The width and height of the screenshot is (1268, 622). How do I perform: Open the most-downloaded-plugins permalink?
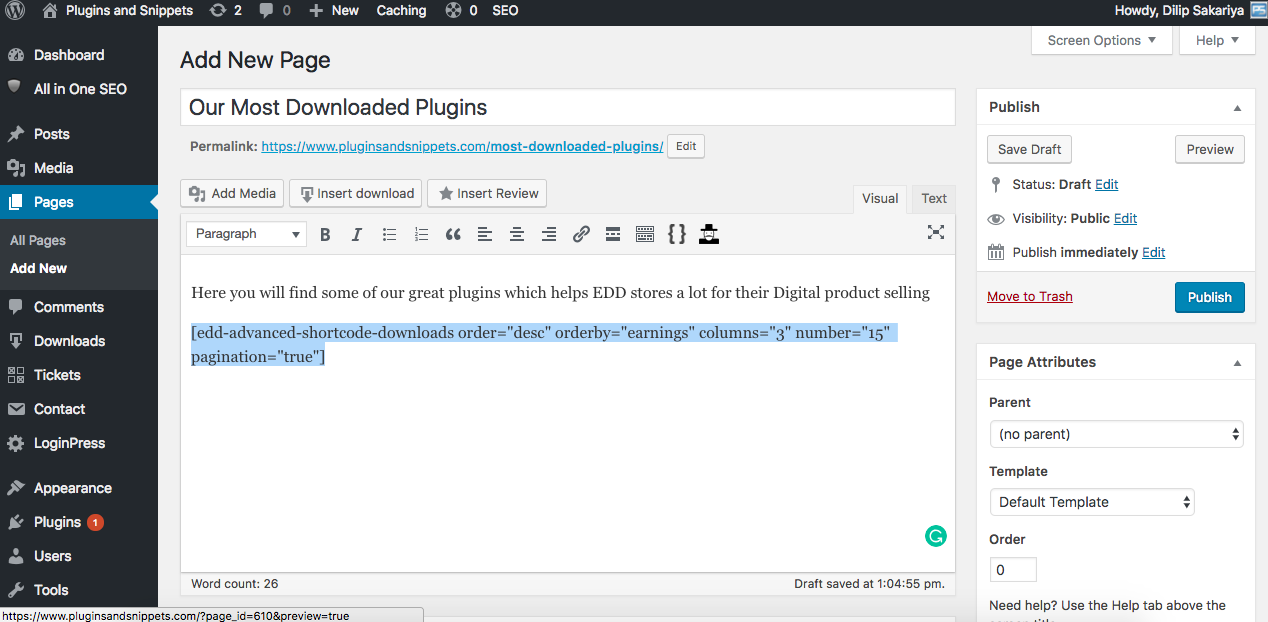click(x=462, y=146)
